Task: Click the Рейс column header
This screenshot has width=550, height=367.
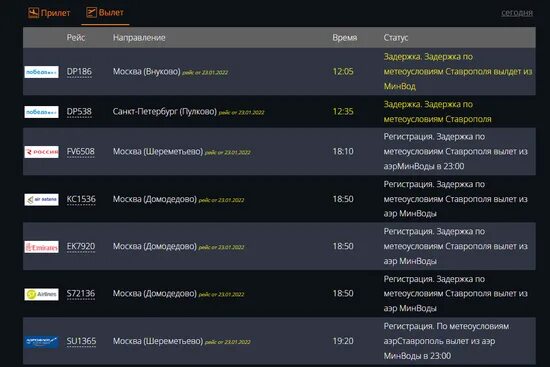Action: click(x=76, y=38)
